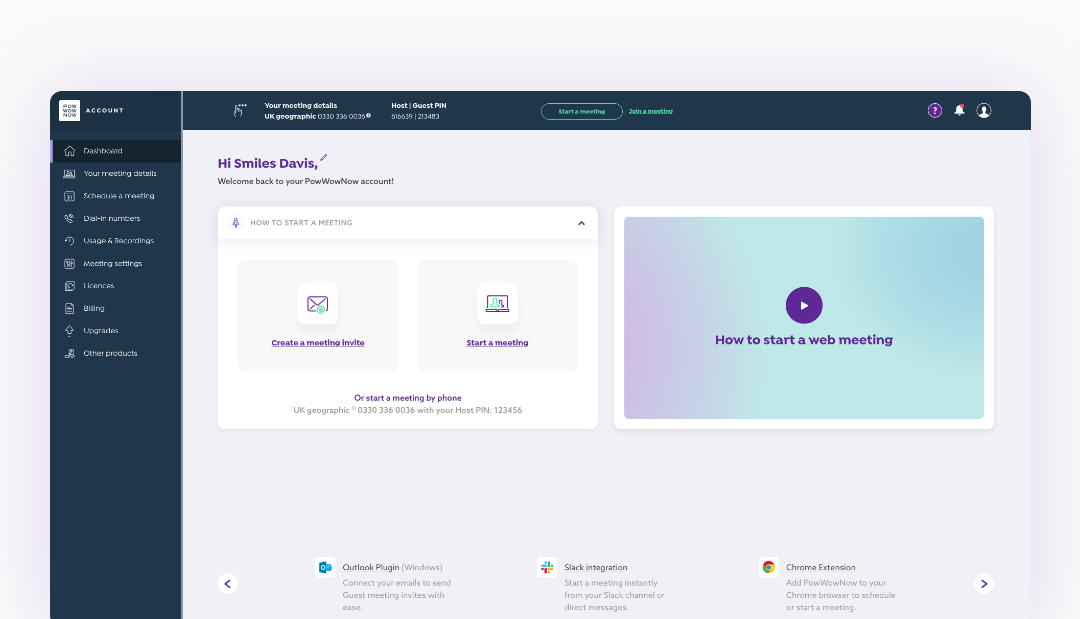
Task: Open the Dashboard home icon
Action: point(70,151)
